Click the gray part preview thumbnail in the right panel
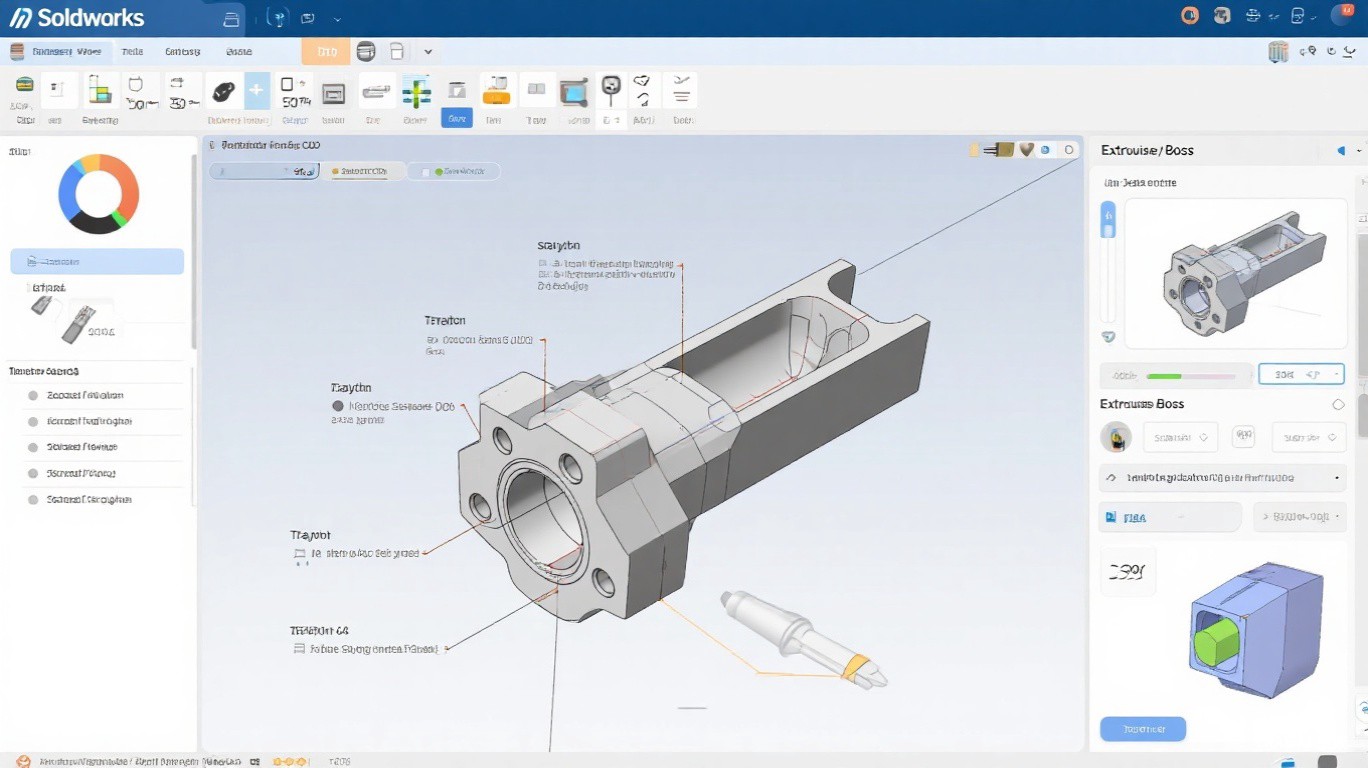 pyautogui.click(x=1236, y=273)
